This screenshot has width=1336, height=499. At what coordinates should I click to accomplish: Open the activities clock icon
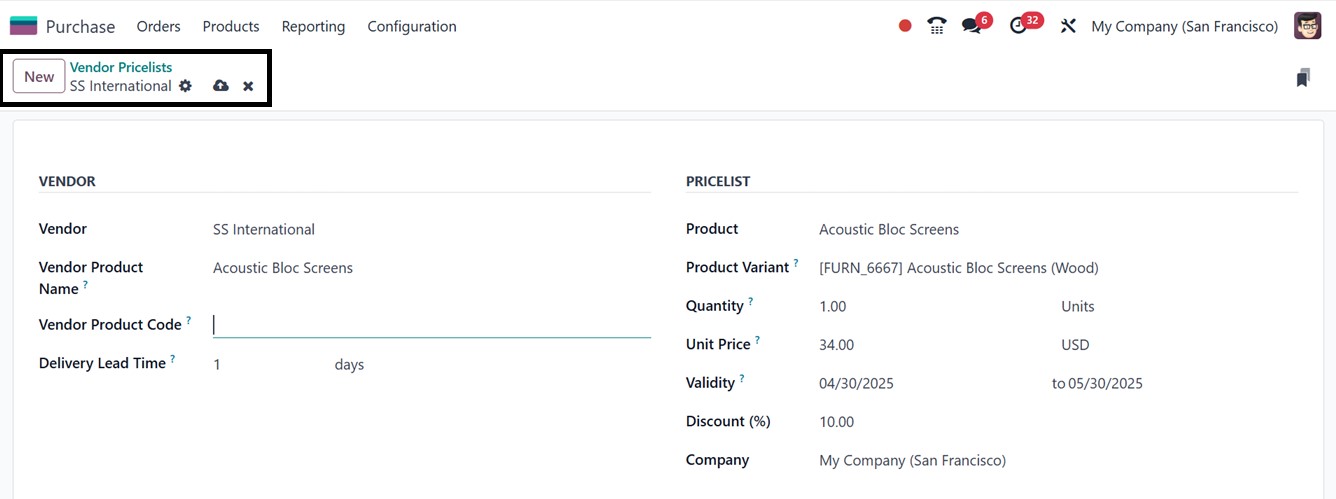[1019, 26]
